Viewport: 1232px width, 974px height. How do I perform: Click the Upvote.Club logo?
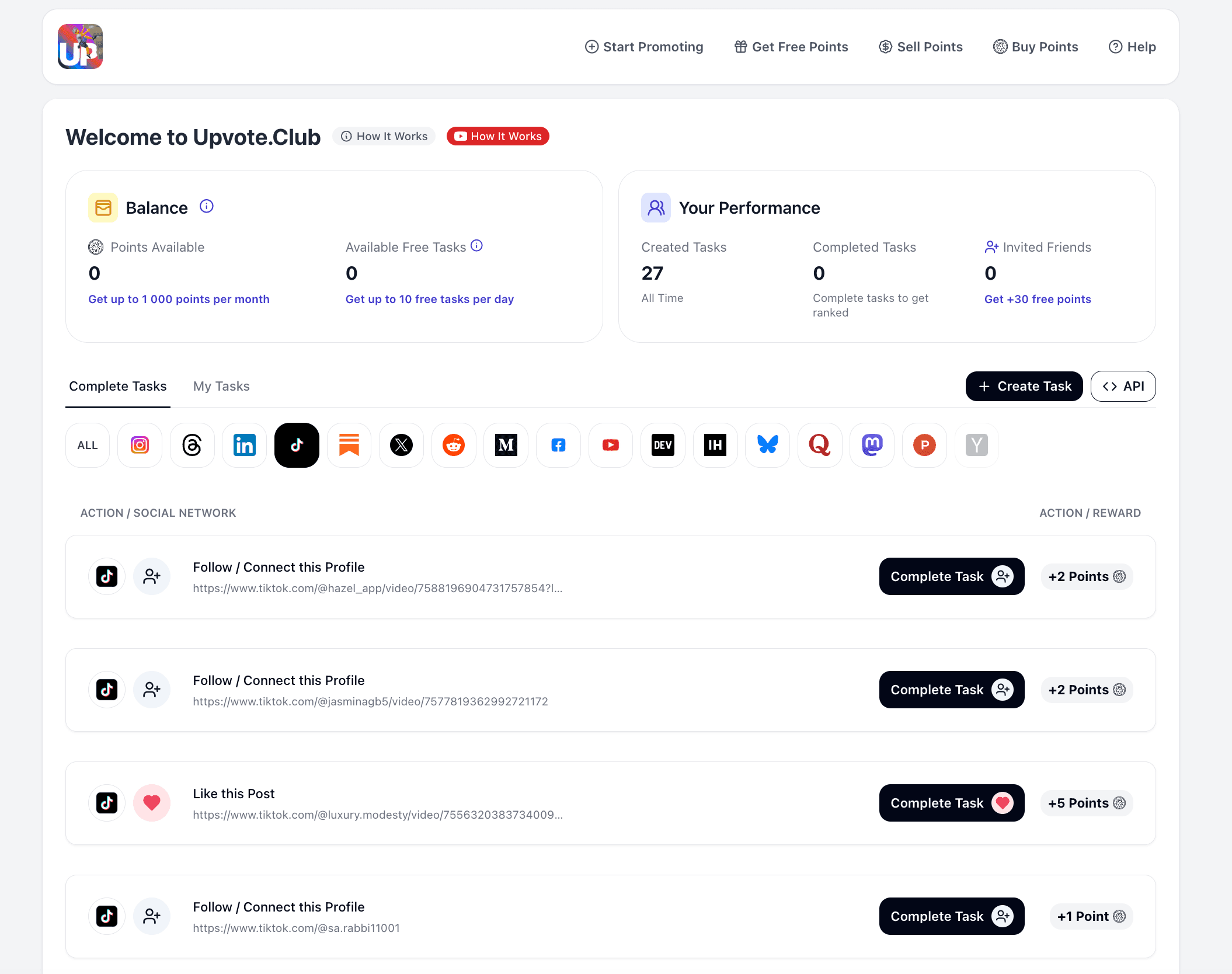pyautogui.click(x=81, y=47)
